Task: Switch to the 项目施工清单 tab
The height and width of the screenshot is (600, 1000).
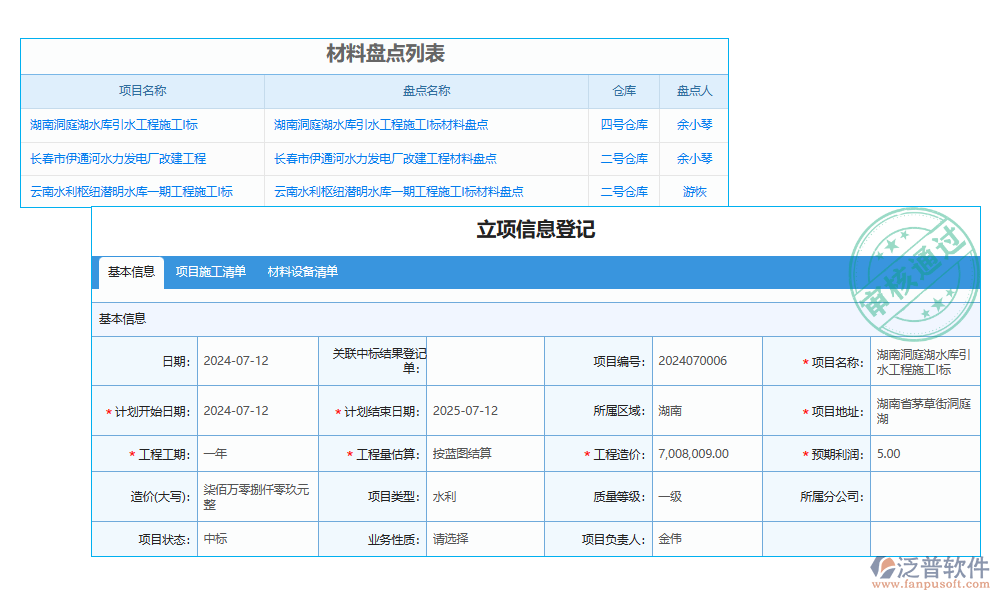Action: click(209, 270)
